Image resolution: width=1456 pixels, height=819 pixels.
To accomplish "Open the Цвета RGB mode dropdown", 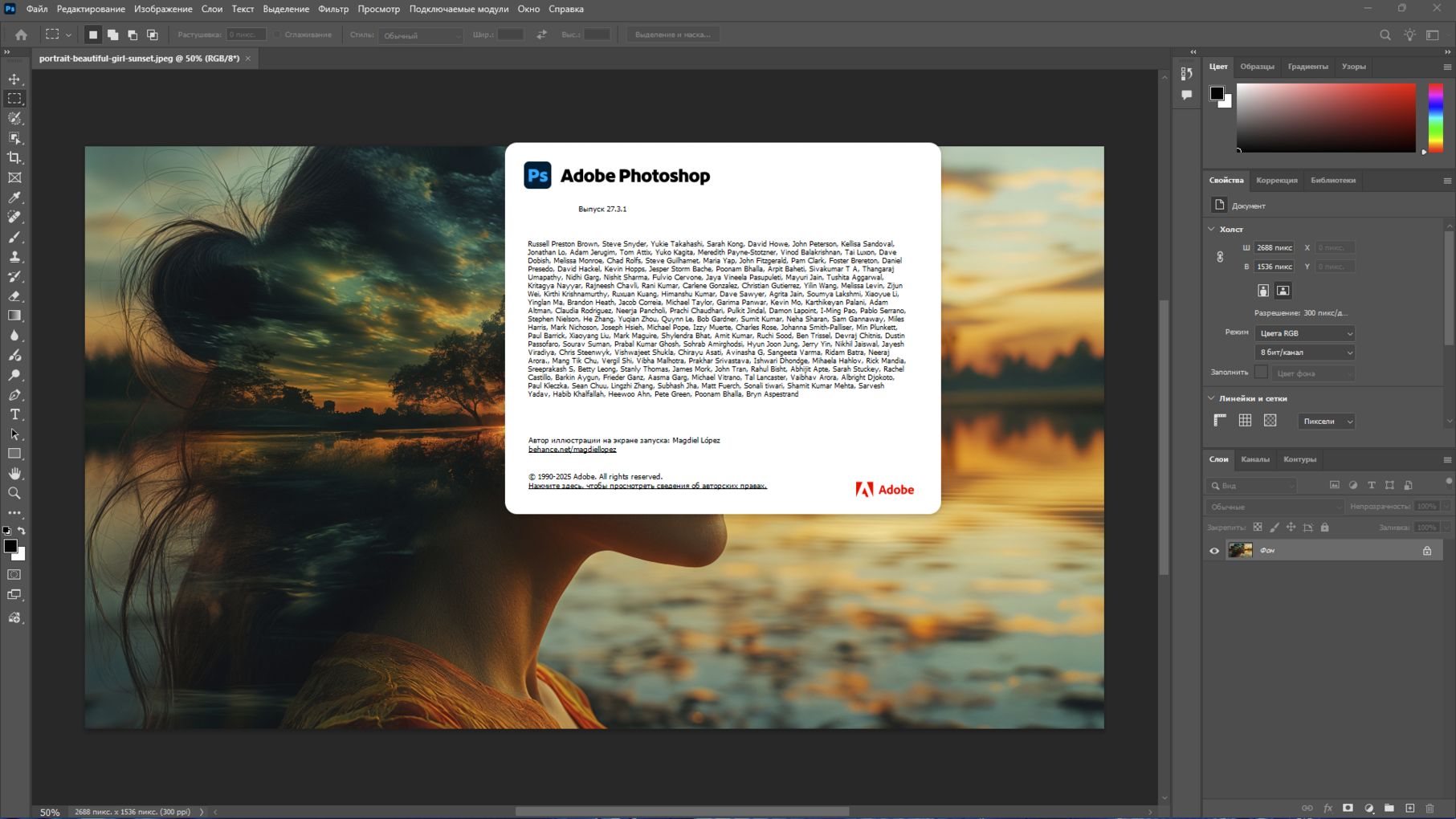I will (x=1304, y=333).
